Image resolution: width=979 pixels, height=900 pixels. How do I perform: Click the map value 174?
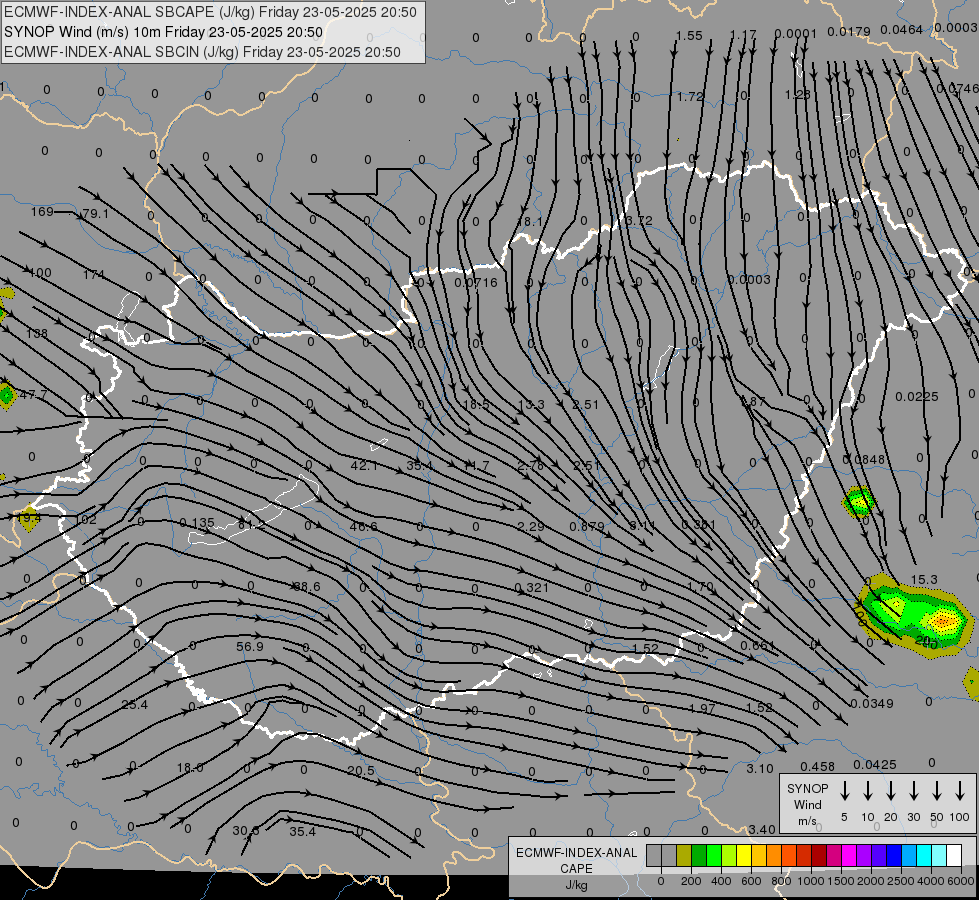[x=94, y=275]
